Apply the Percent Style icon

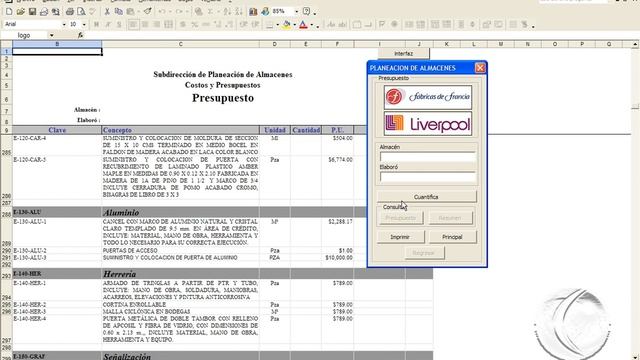click(x=195, y=24)
